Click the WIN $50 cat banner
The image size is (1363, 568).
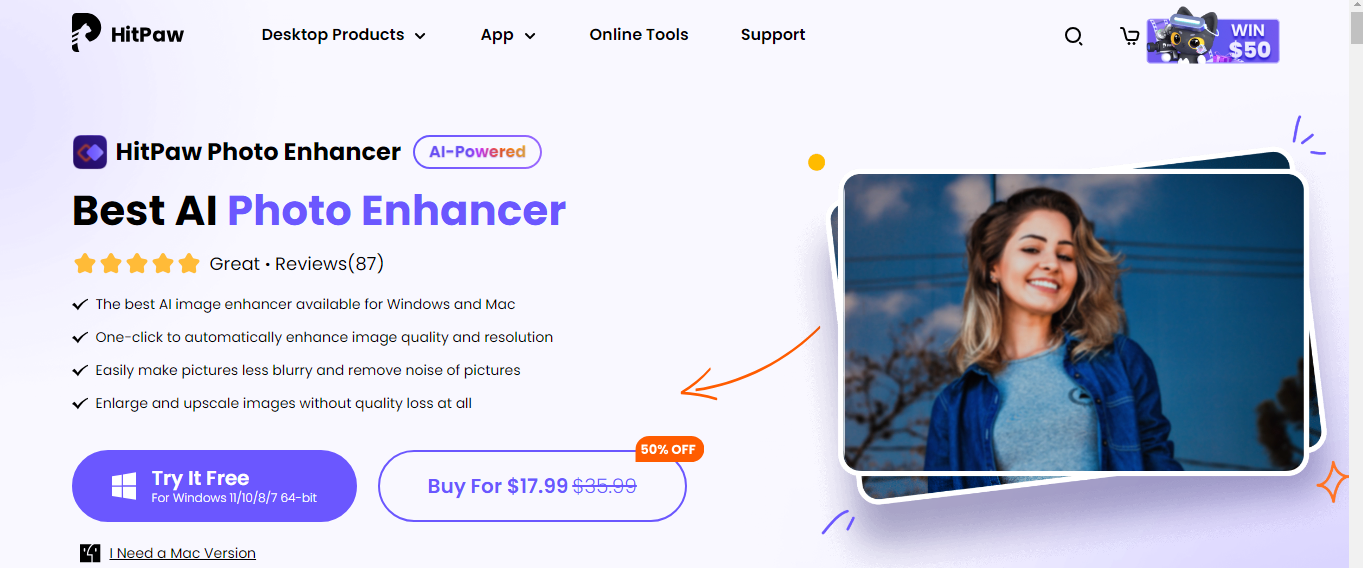[1213, 38]
